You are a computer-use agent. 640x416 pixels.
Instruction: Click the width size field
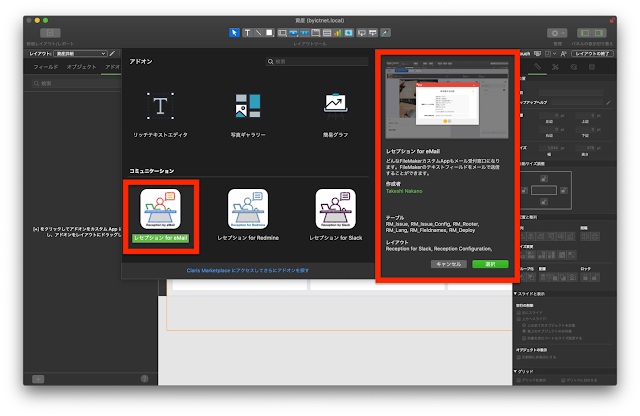(551, 148)
